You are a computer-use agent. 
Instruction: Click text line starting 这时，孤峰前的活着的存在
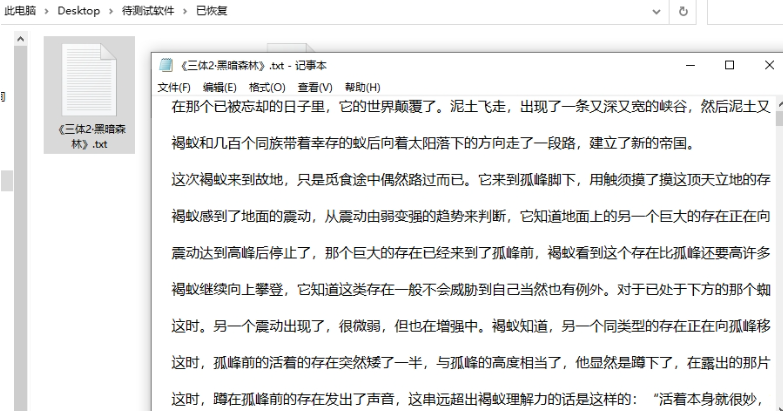471,363
